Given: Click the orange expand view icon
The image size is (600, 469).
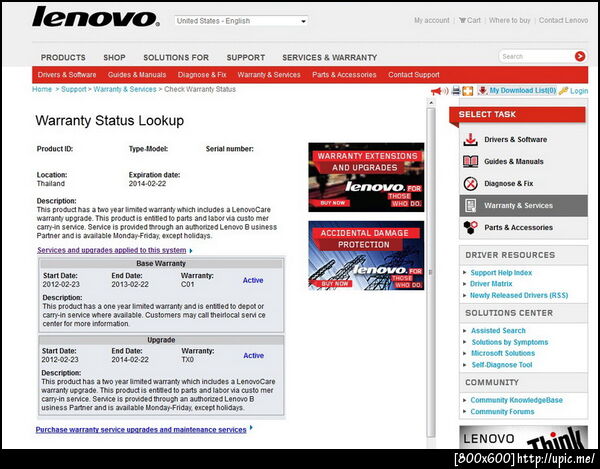Looking at the screenshot, I should click(468, 91).
